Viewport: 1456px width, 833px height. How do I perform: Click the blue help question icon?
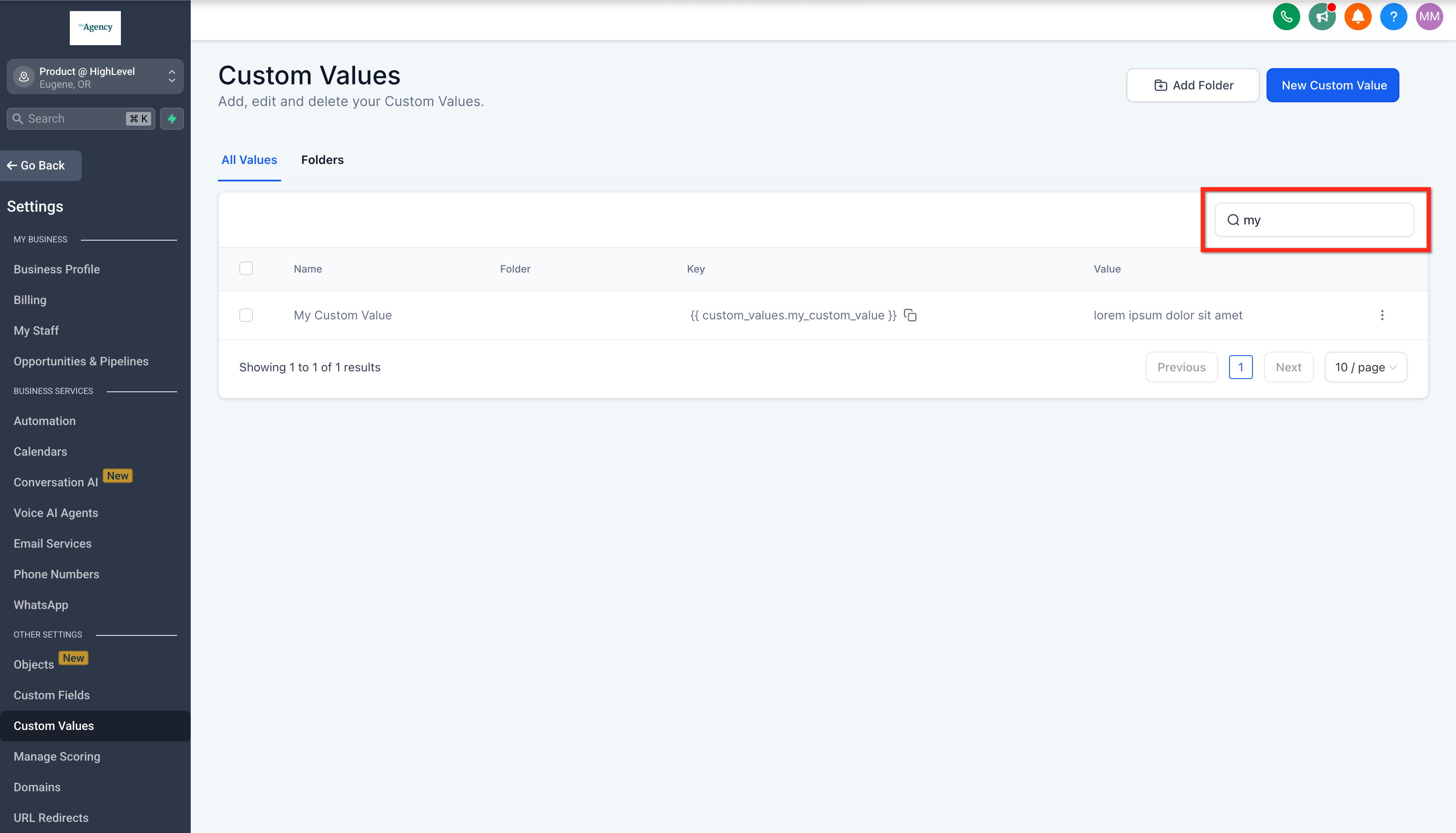coord(1393,17)
